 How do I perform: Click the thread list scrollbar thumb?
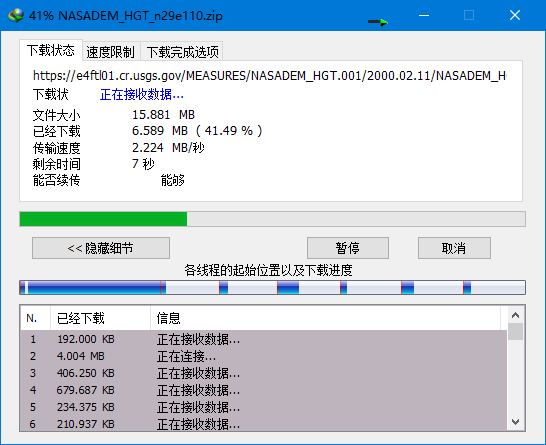[515, 331]
